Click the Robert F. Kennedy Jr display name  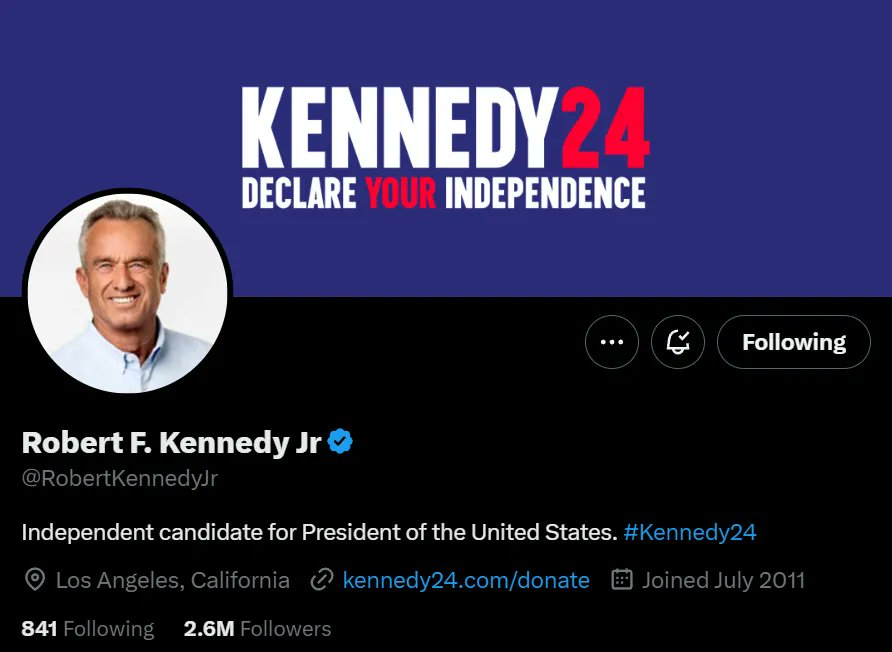(171, 442)
